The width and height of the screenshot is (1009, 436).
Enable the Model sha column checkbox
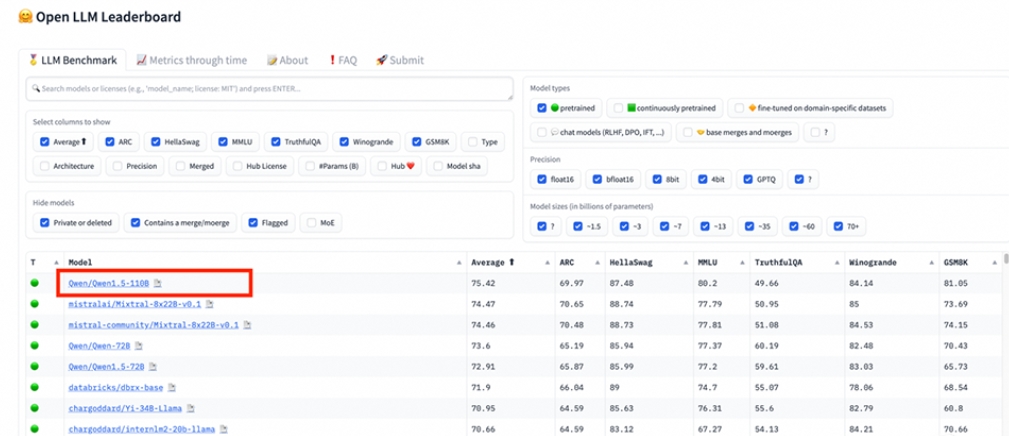click(440, 166)
